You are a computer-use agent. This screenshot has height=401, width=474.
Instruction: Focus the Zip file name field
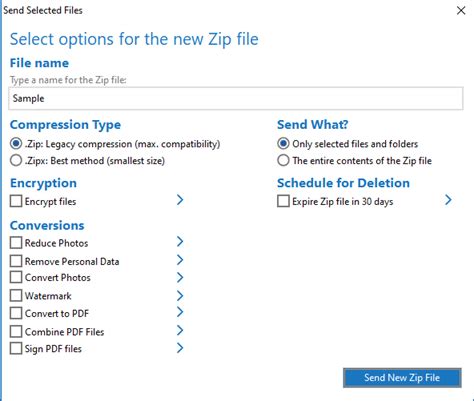[236, 98]
